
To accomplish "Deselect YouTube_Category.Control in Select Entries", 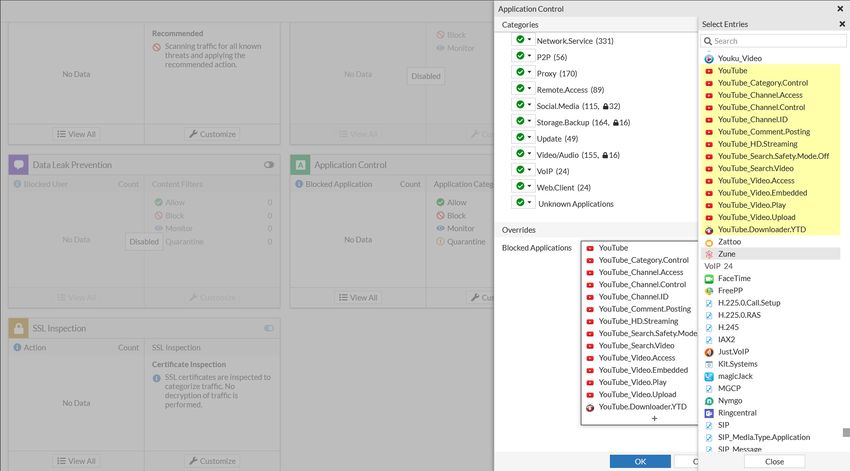I will click(x=770, y=83).
